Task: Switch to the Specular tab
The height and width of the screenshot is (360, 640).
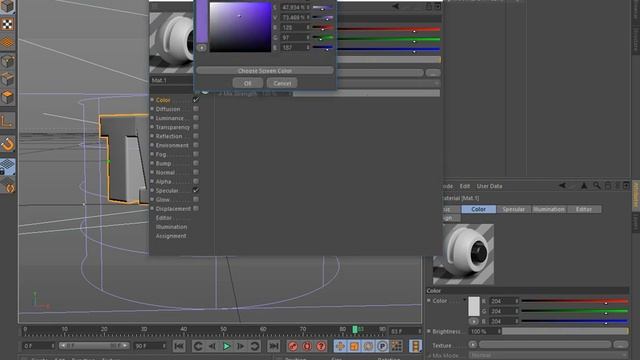Action: click(513, 209)
